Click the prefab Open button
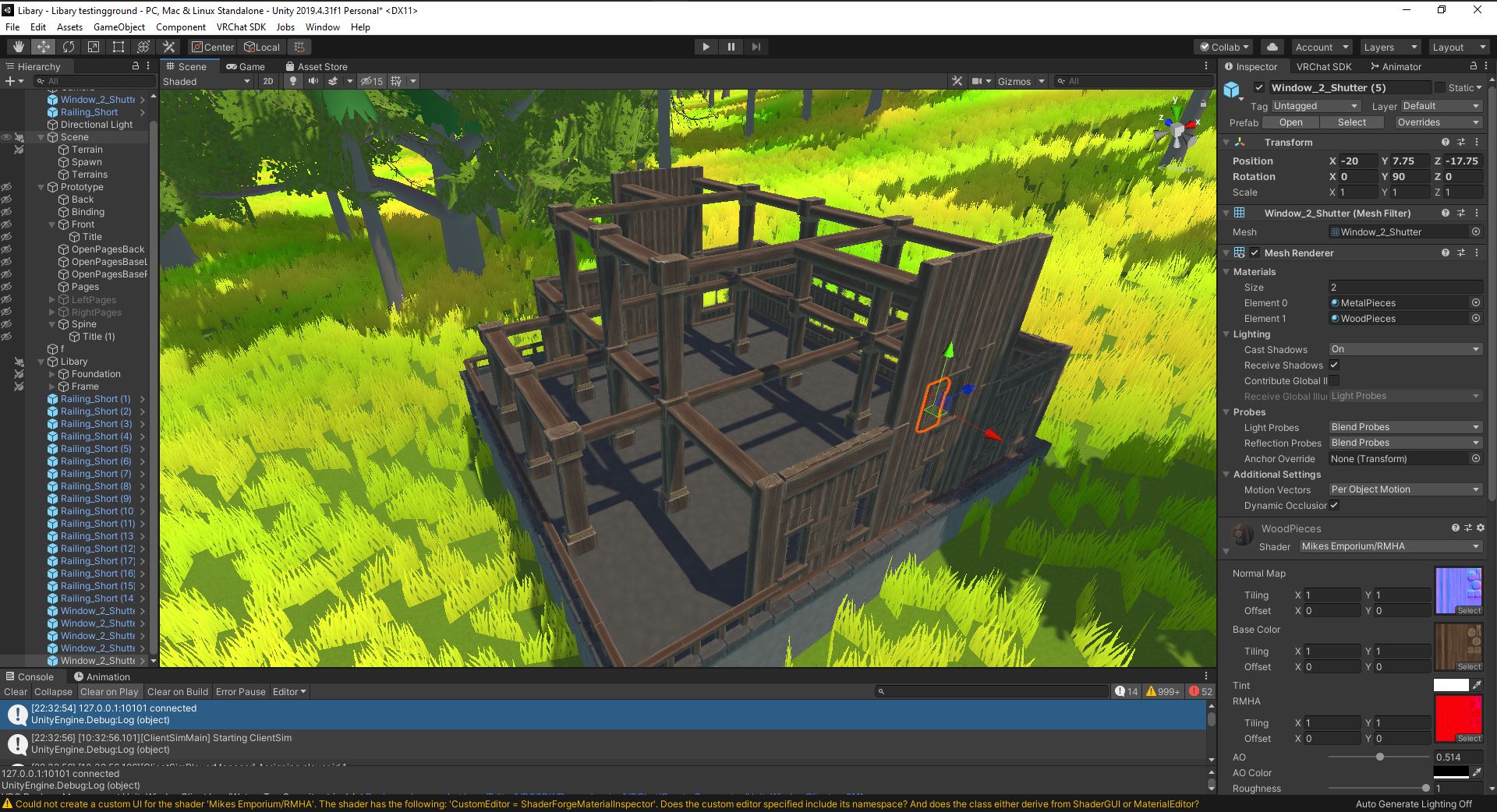Viewport: 1497px width, 812px height. [1290, 122]
